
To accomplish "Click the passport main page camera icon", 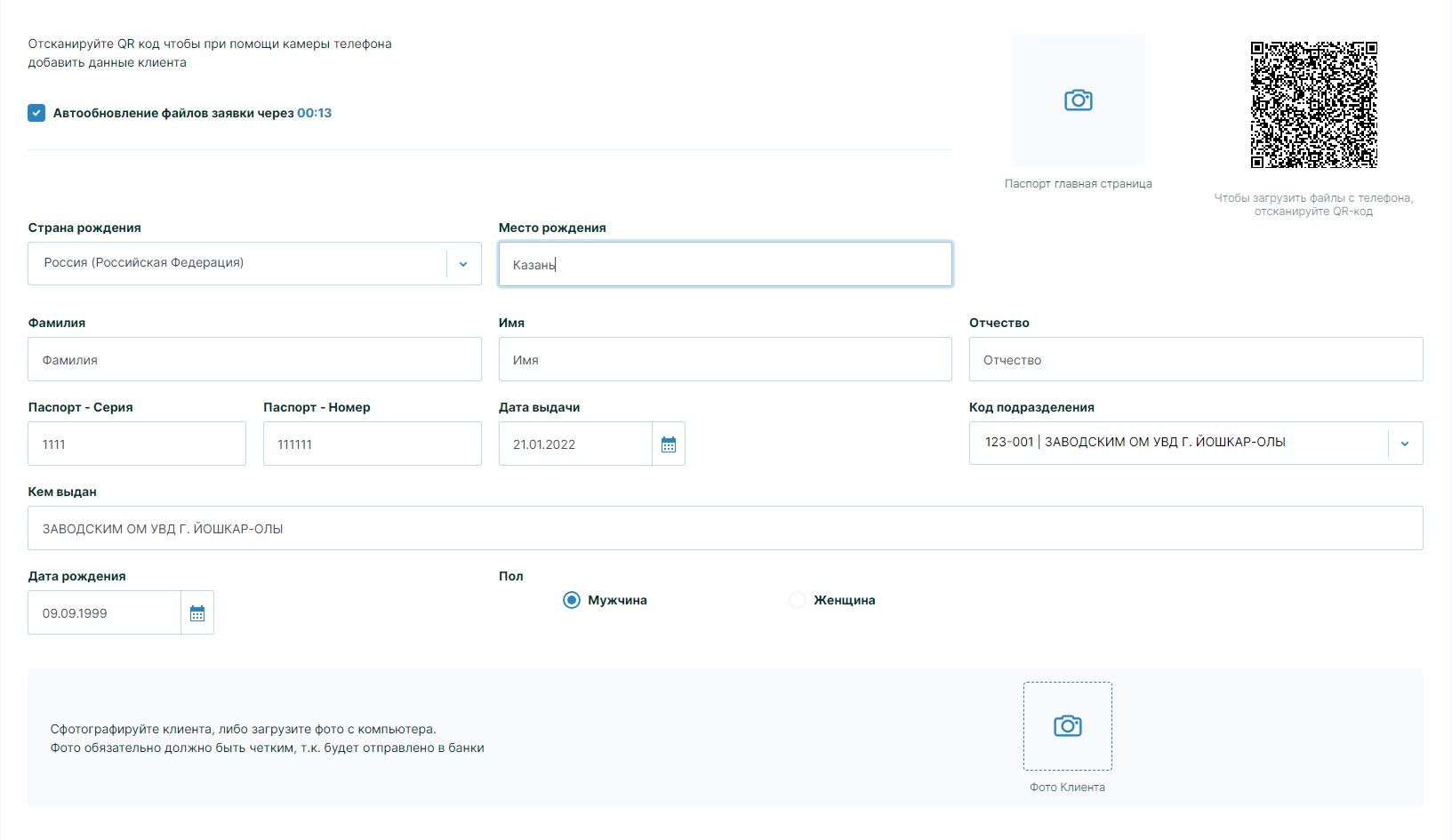I will click(1078, 100).
